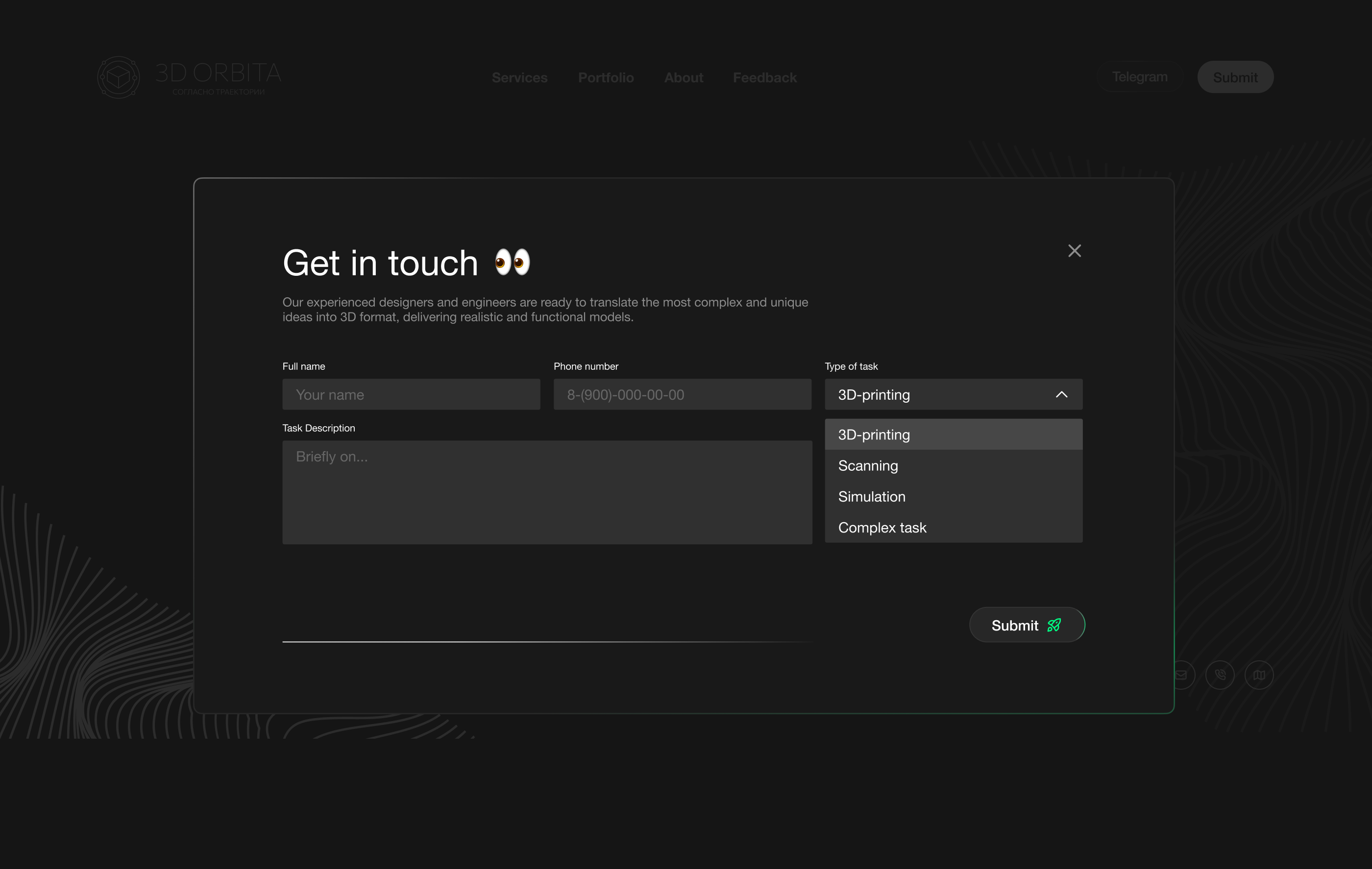Click the X to dismiss the dialog

click(x=1075, y=251)
